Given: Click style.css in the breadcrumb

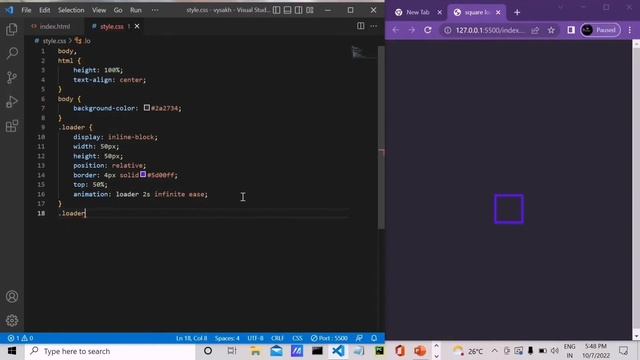Looking at the screenshot, I should [54, 41].
